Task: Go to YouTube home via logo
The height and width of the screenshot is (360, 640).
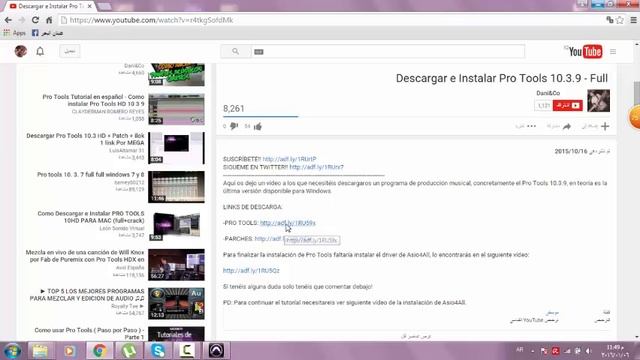Action: (x=584, y=51)
